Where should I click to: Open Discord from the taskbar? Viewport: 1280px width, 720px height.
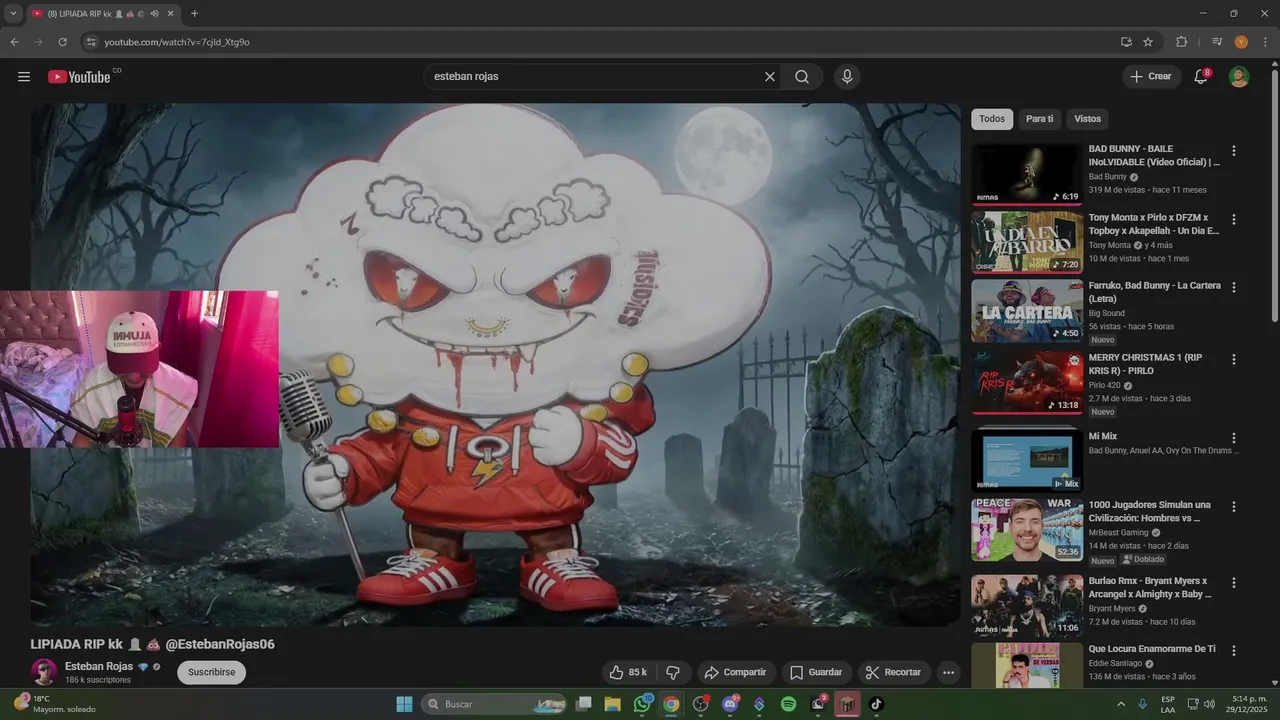click(x=730, y=704)
